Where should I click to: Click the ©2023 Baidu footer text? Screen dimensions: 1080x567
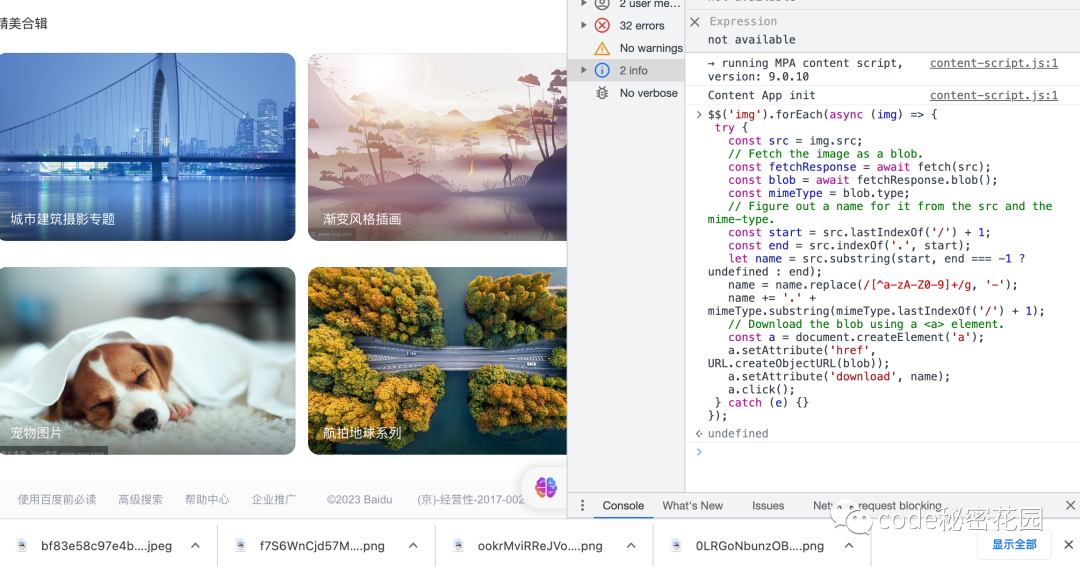[360, 499]
